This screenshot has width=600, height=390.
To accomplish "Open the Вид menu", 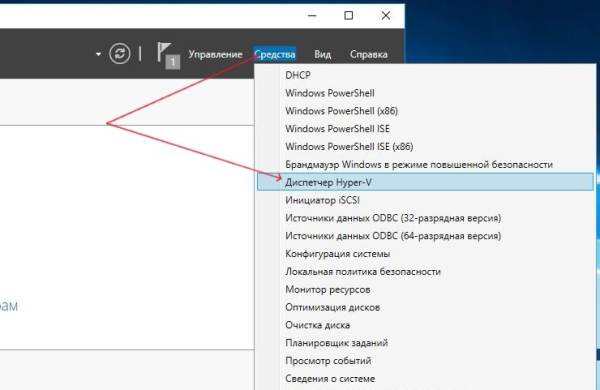I will pos(323,54).
